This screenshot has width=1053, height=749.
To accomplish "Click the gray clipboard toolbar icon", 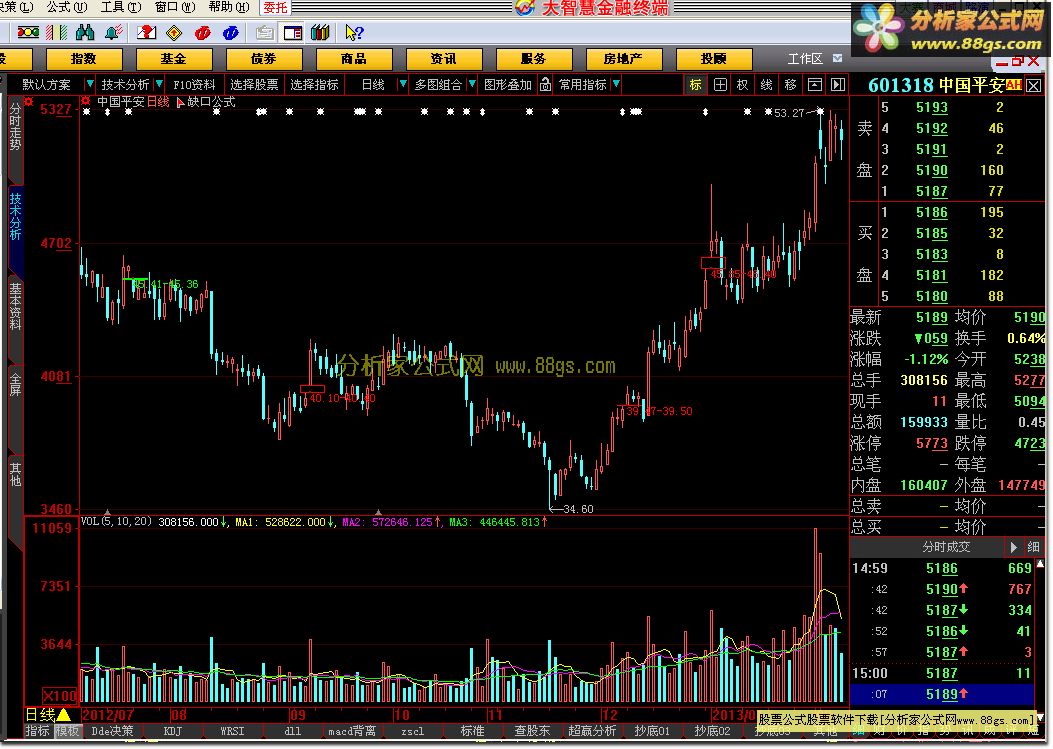I will [264, 32].
